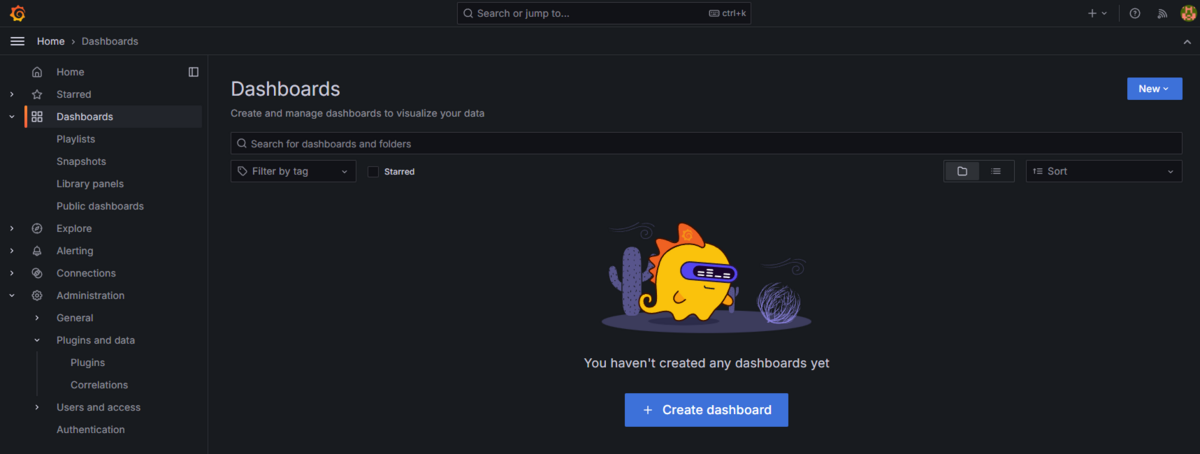Click the Alerting label in sidebar
This screenshot has height=454, width=1200.
click(x=75, y=251)
